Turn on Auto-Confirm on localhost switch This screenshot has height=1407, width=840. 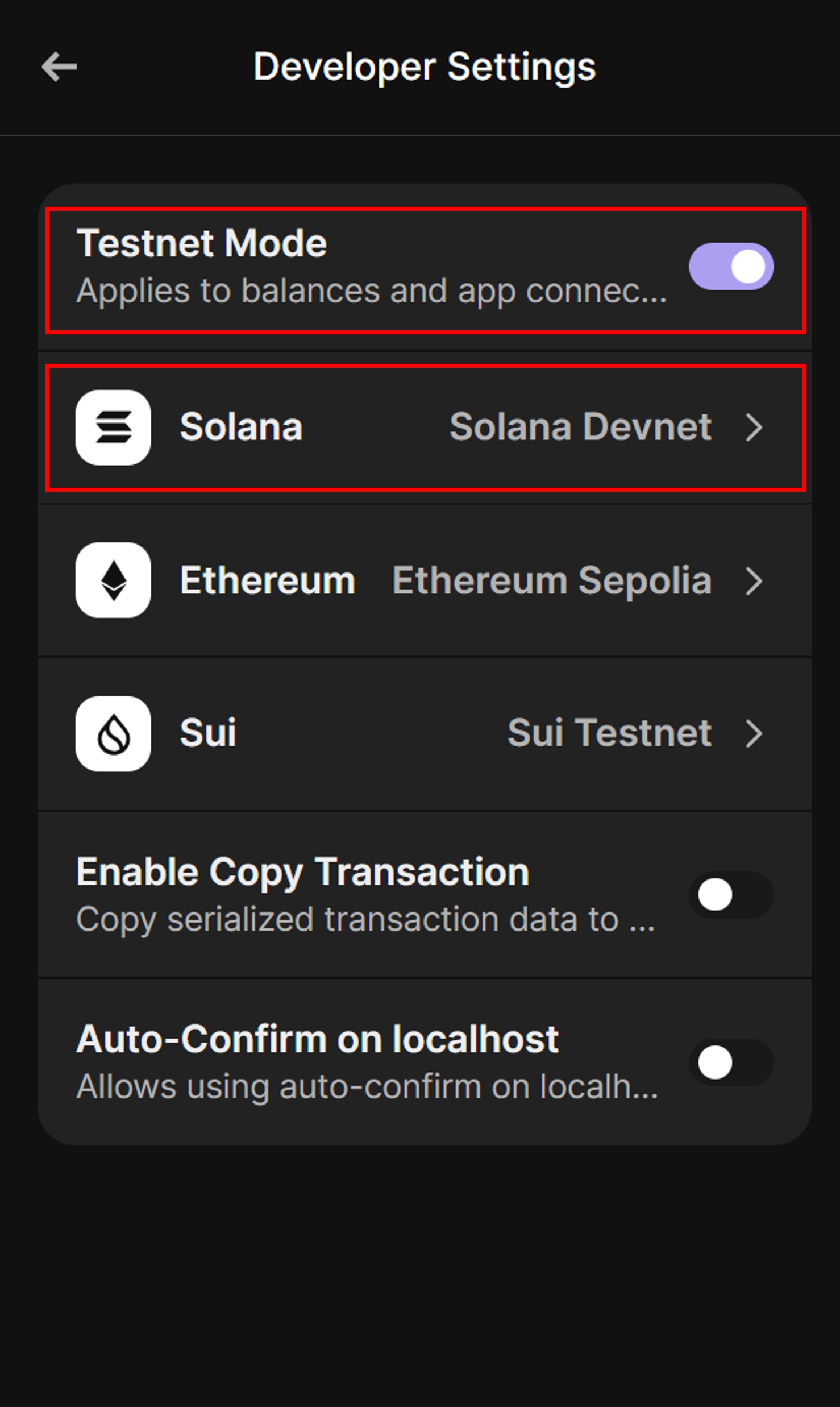pyautogui.click(x=731, y=1062)
